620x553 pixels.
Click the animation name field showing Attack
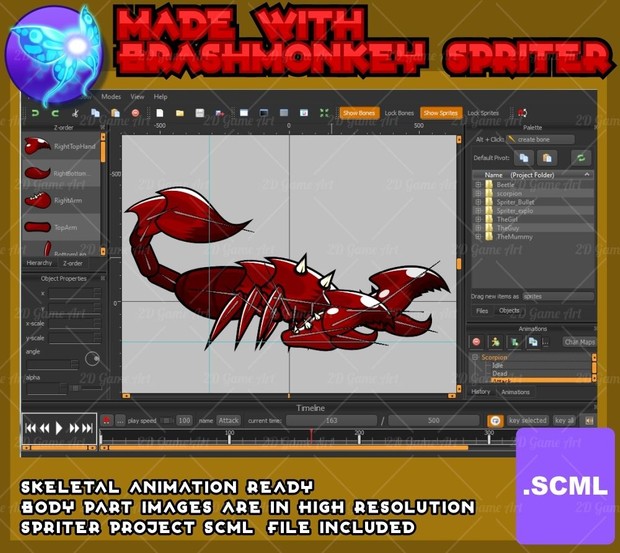(229, 421)
